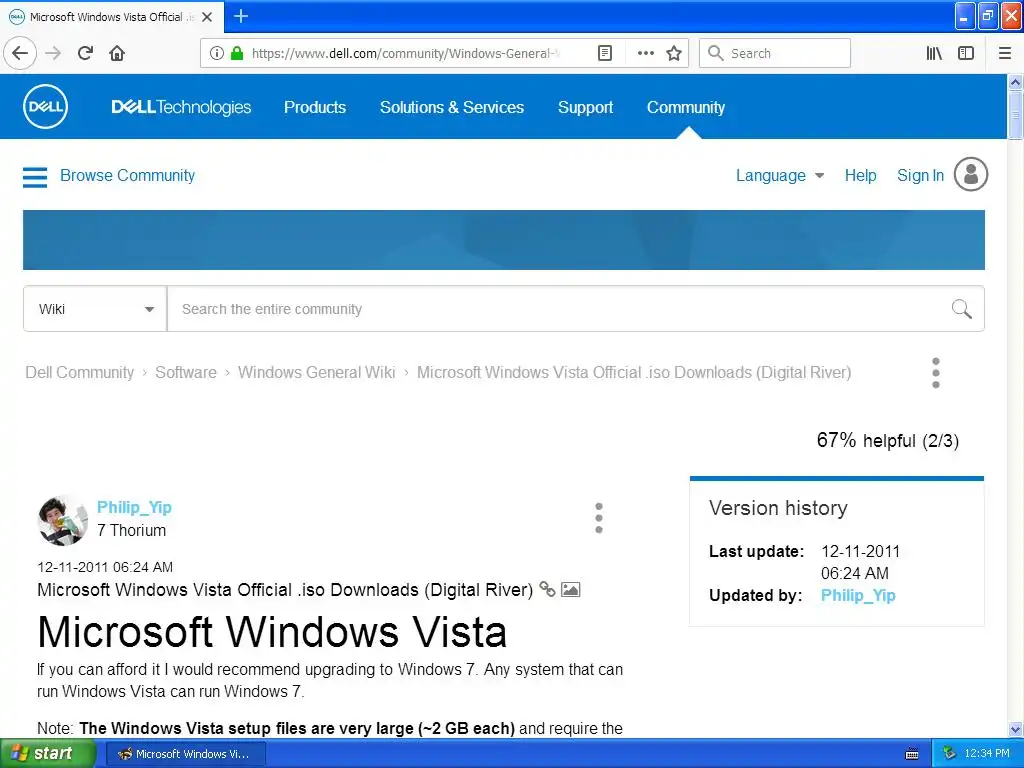Click the keyboard icon in system tray

[x=912, y=754]
